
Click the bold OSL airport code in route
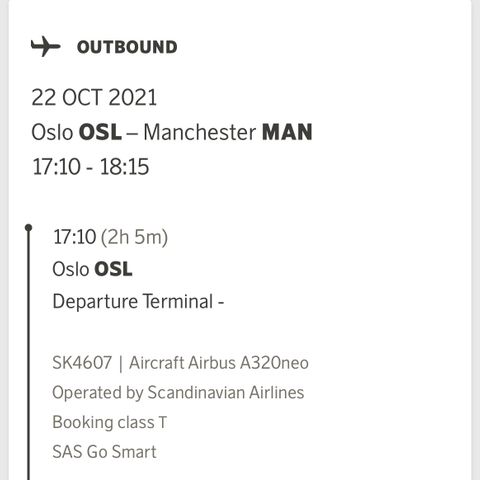click(x=100, y=132)
